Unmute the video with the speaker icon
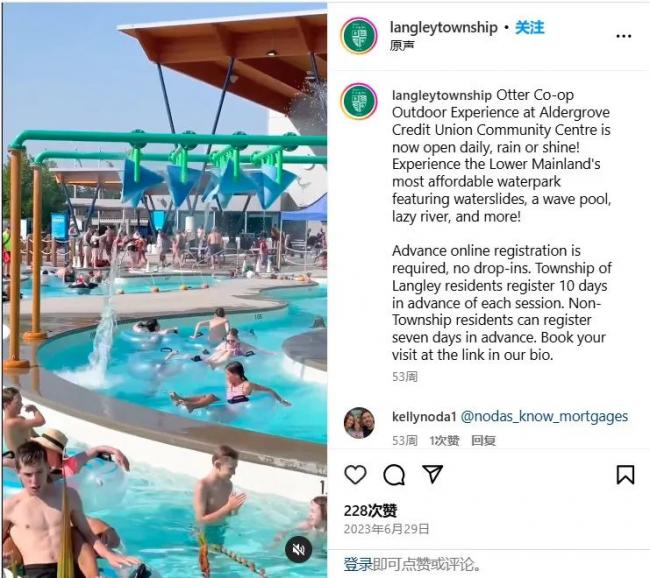Viewport: 650px width, 578px height. (x=298, y=549)
